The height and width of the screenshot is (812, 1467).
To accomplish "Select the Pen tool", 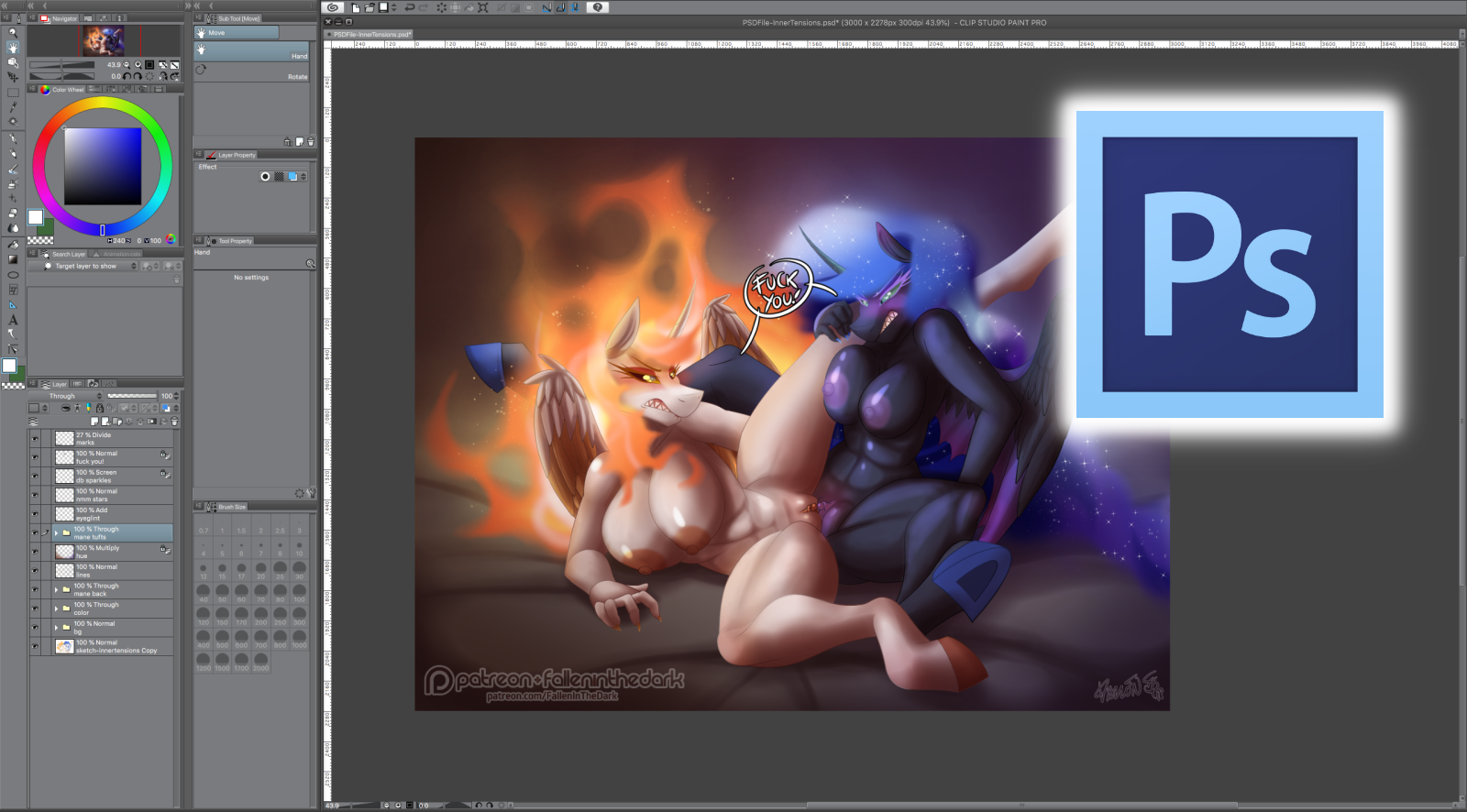I will point(13,139).
